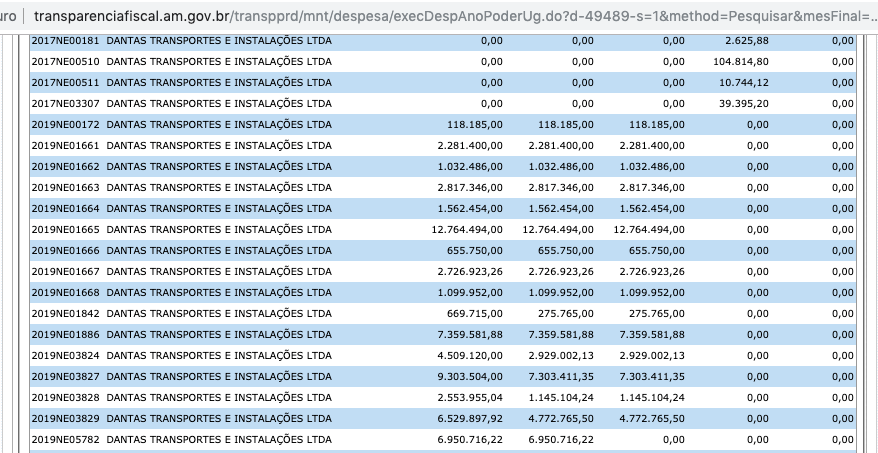The width and height of the screenshot is (878, 453).
Task: Select the 2019NE03824 commitment code
Action: point(65,356)
